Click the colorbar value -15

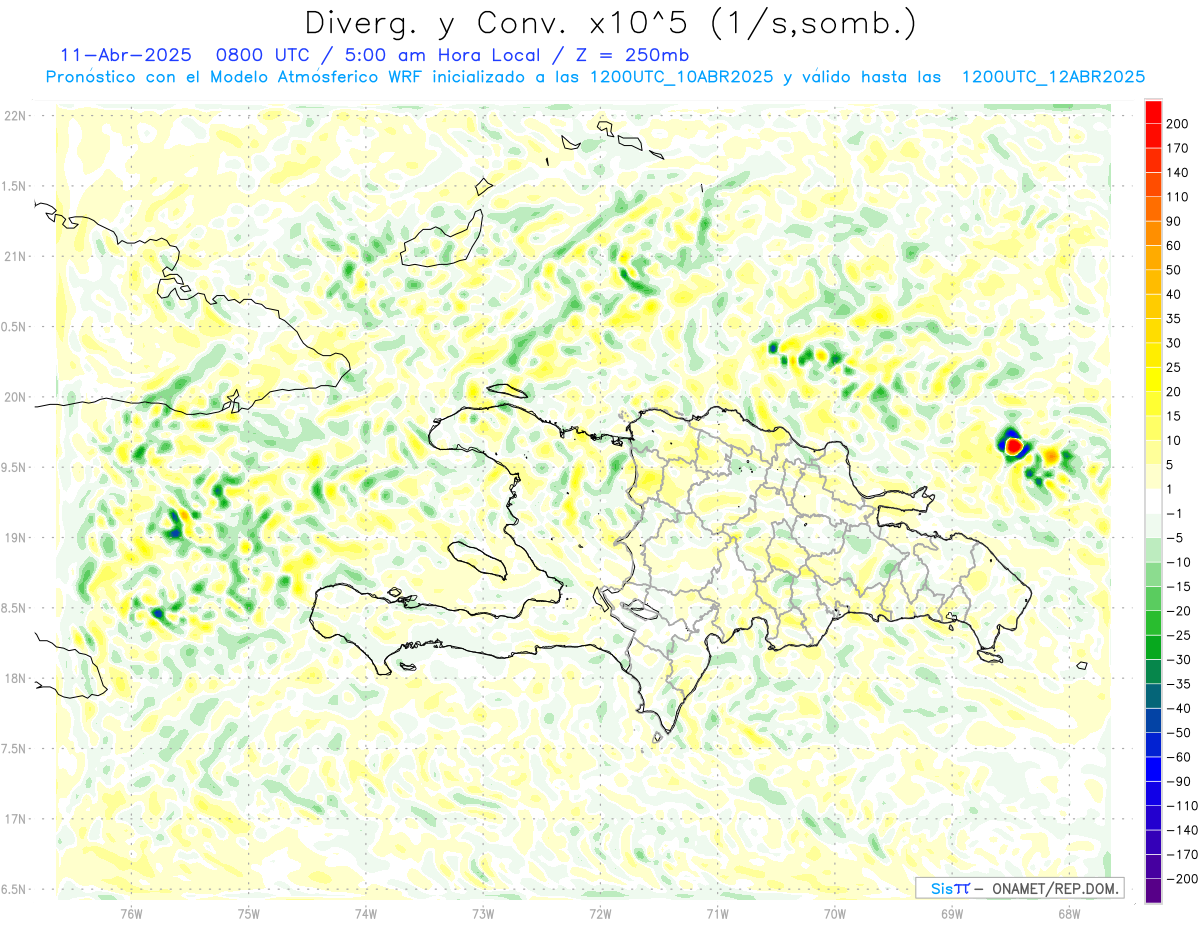1178,587
